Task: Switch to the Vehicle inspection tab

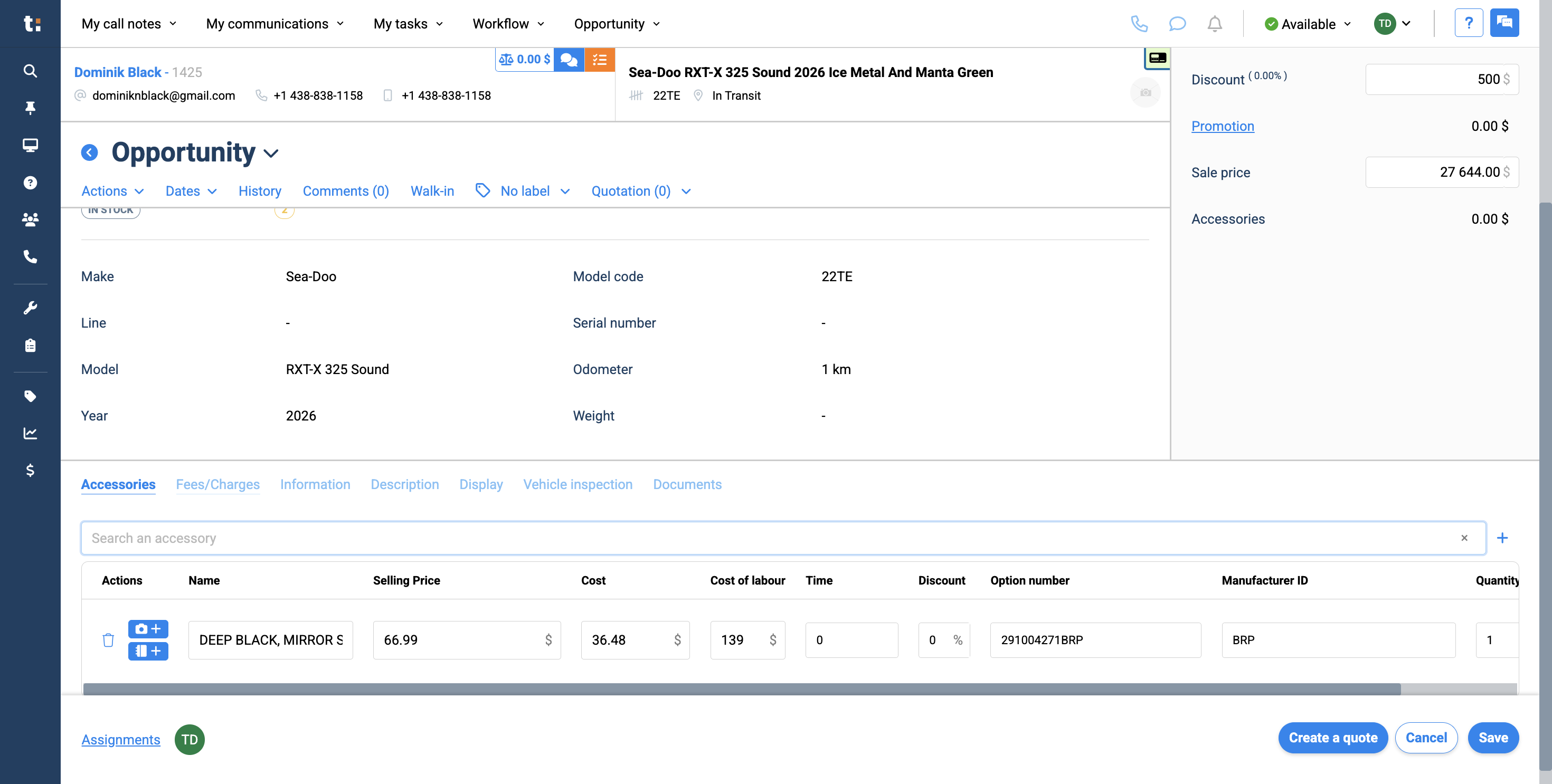Action: [x=577, y=484]
